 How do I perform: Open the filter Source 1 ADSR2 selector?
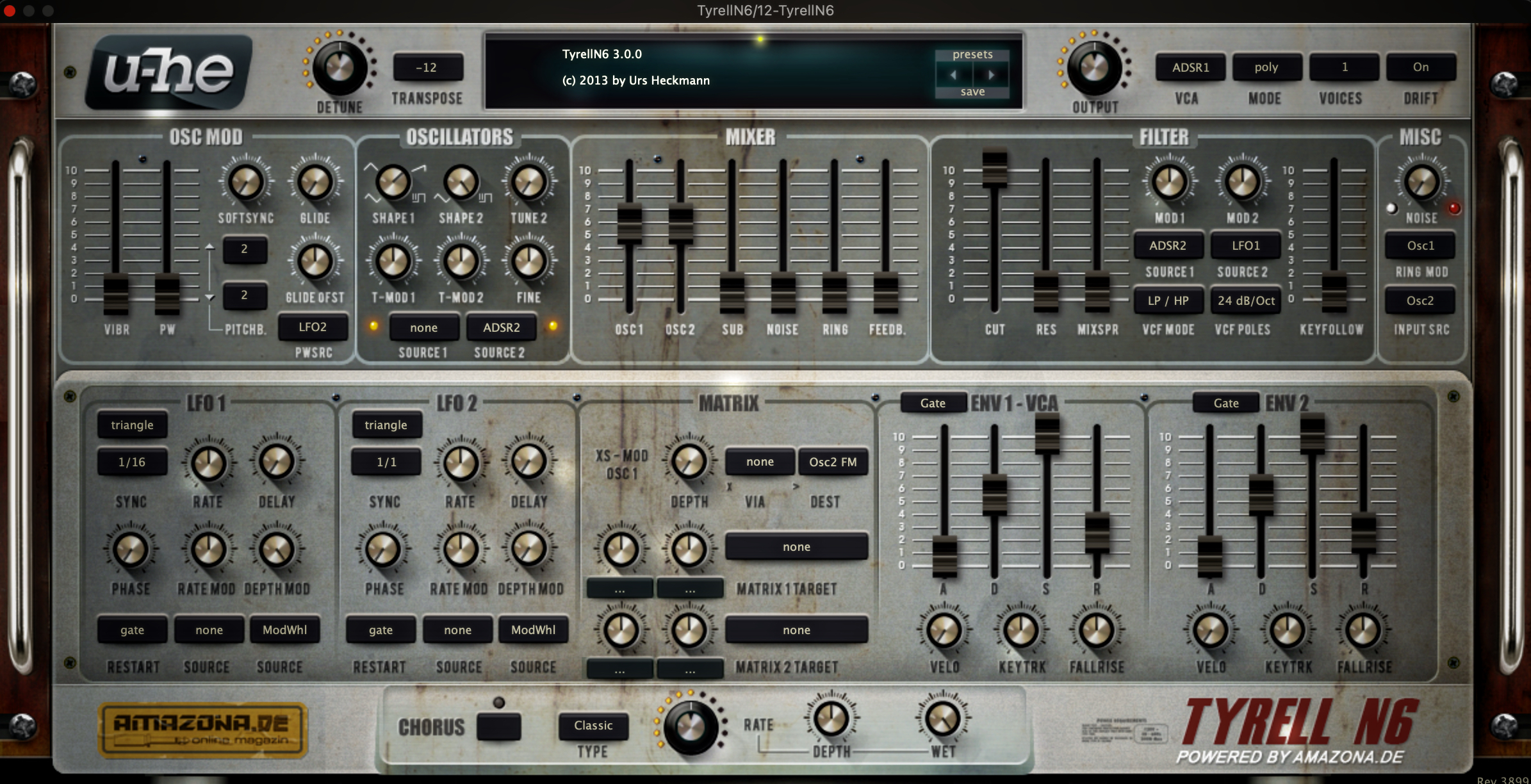pos(1168,246)
